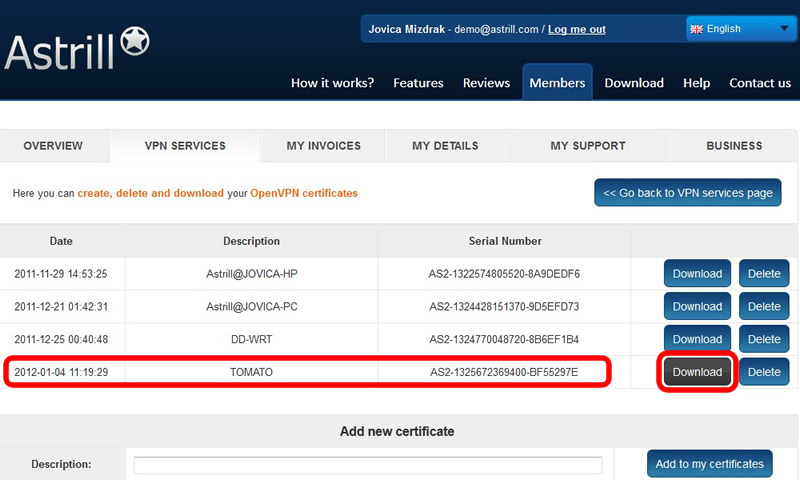The image size is (800, 480).
Task: Click the create, delete and download text
Action: pos(151,193)
